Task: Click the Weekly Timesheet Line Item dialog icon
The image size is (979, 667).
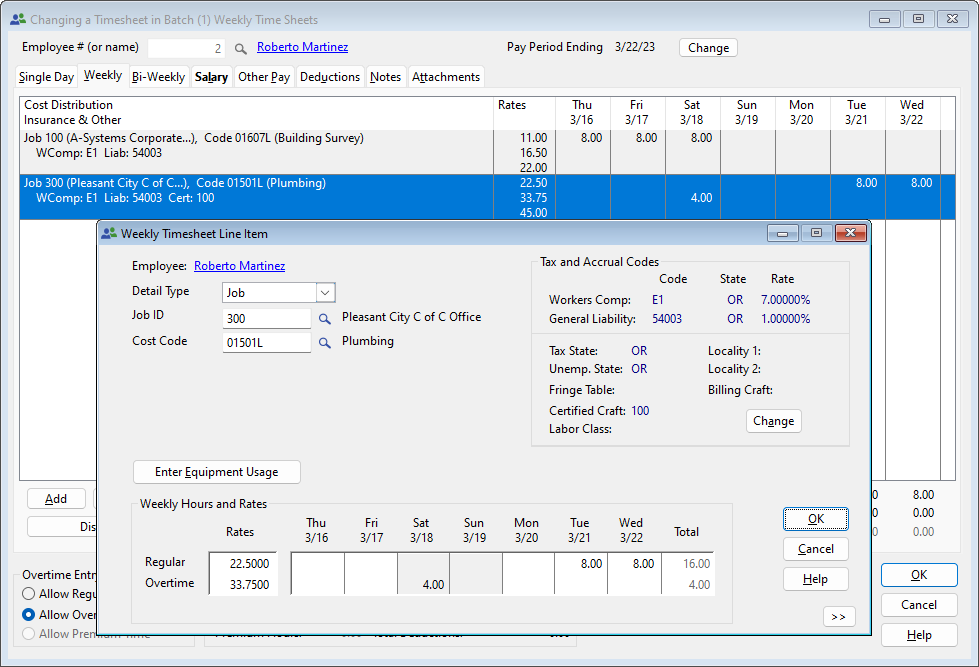Action: 110,233
